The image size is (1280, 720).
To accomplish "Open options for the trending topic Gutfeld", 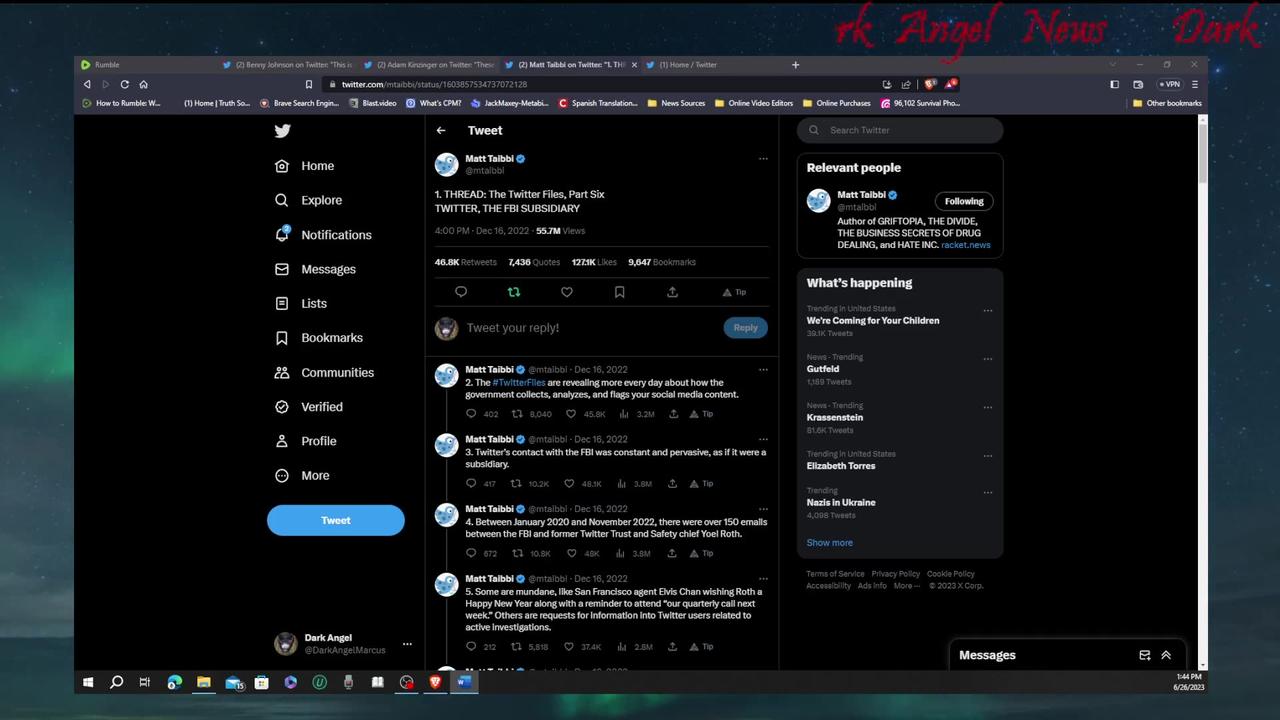I will click(x=988, y=358).
